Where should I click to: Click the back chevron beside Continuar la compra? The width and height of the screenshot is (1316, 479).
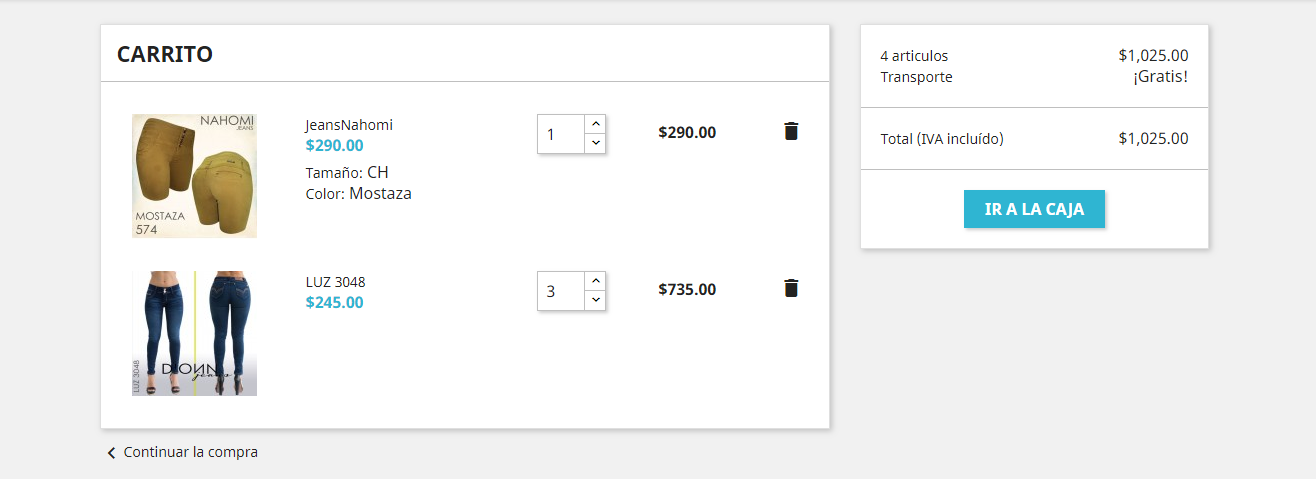coord(111,453)
